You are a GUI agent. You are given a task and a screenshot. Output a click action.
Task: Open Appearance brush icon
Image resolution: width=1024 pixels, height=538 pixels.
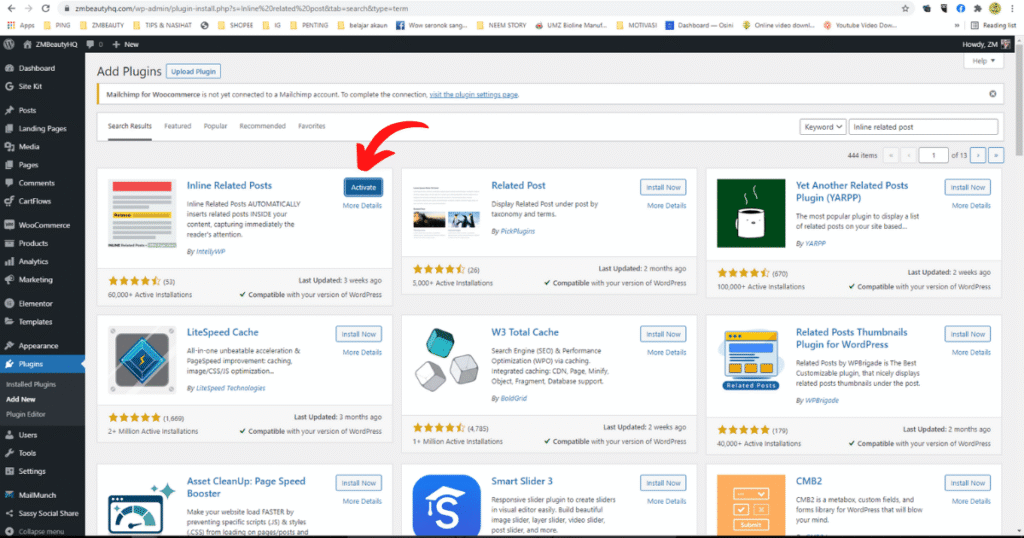(9, 346)
